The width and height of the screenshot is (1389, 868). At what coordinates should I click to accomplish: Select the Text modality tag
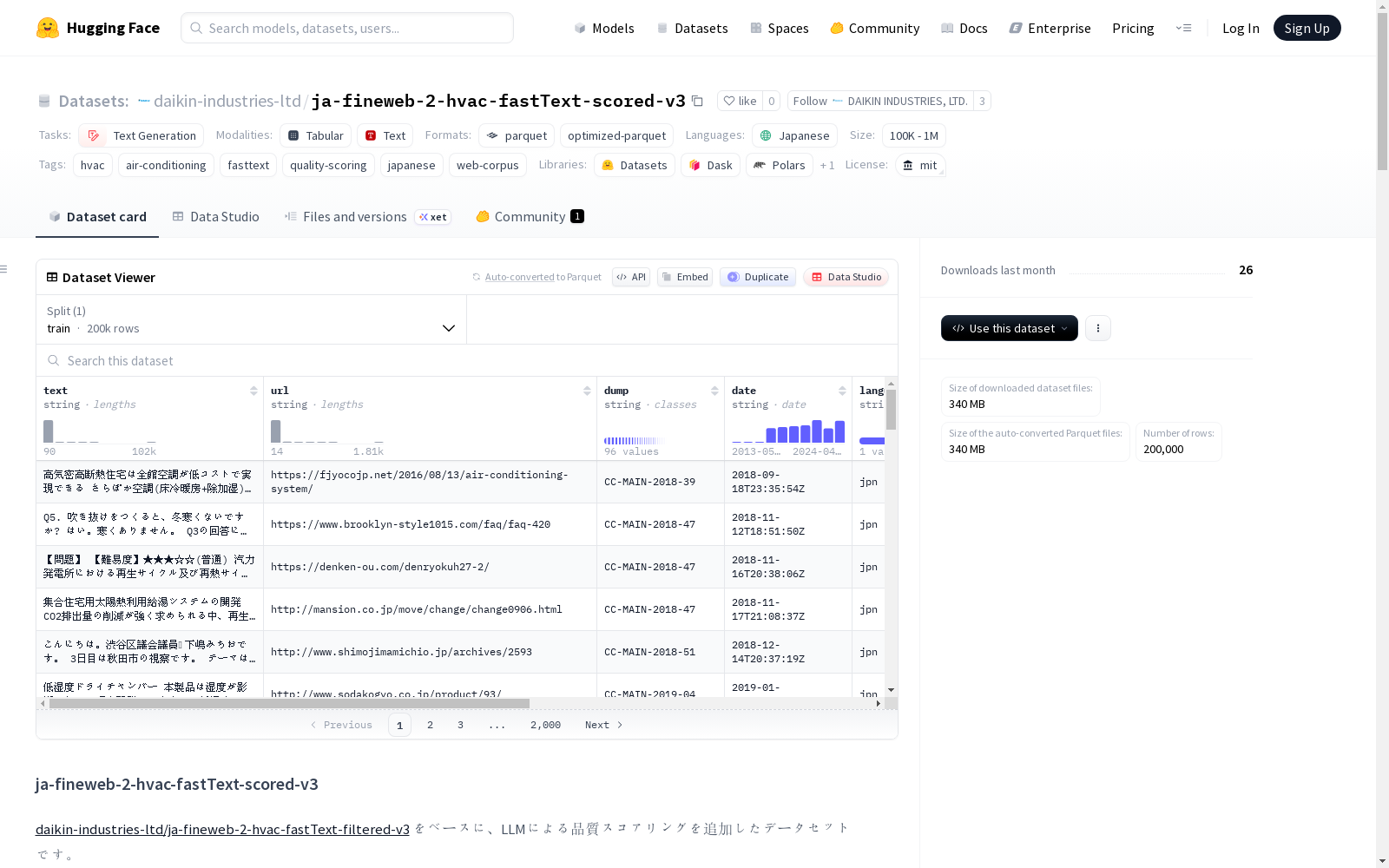click(x=385, y=135)
